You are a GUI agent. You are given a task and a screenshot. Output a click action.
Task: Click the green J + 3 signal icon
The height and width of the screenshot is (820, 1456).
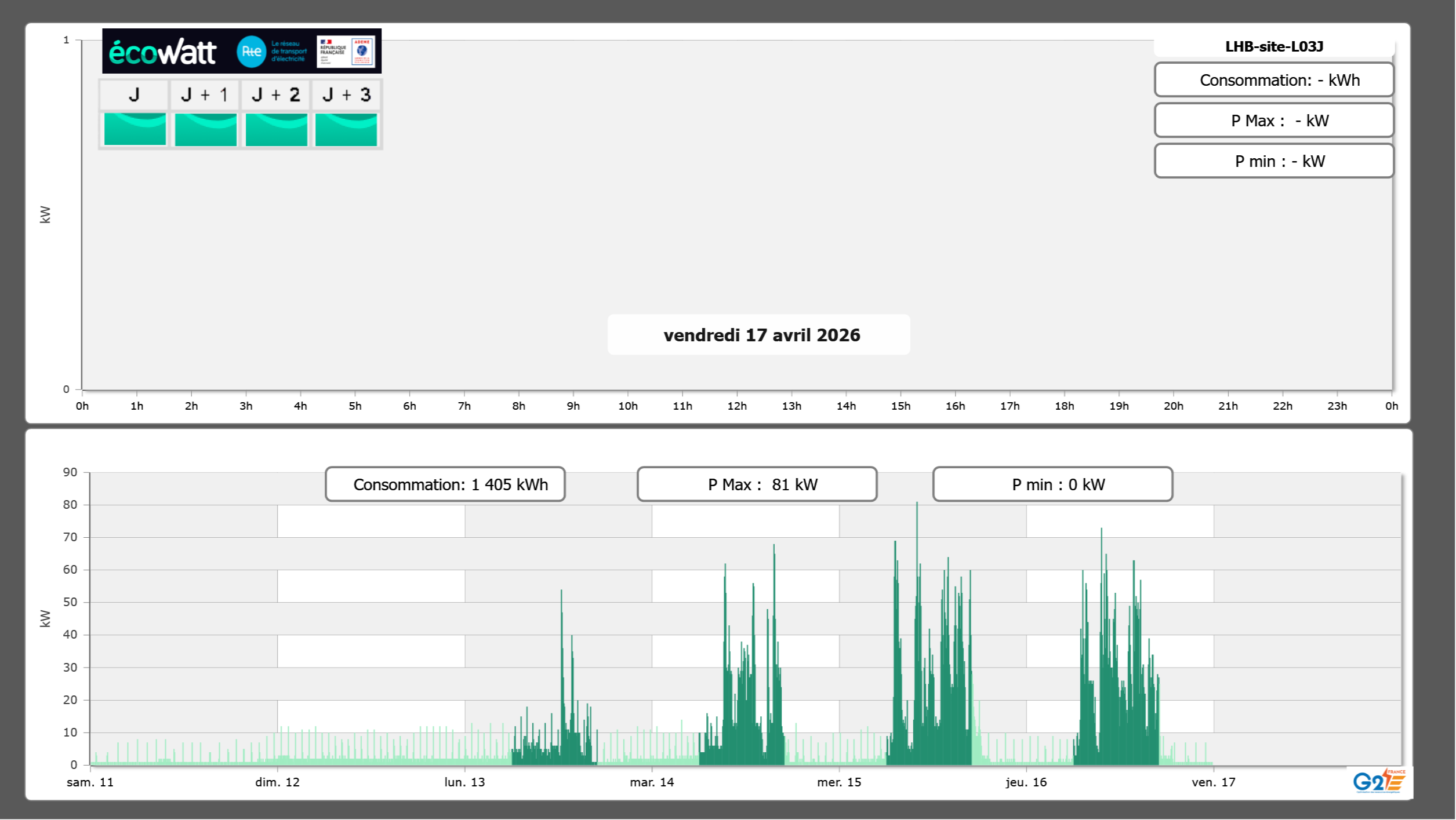(346, 129)
